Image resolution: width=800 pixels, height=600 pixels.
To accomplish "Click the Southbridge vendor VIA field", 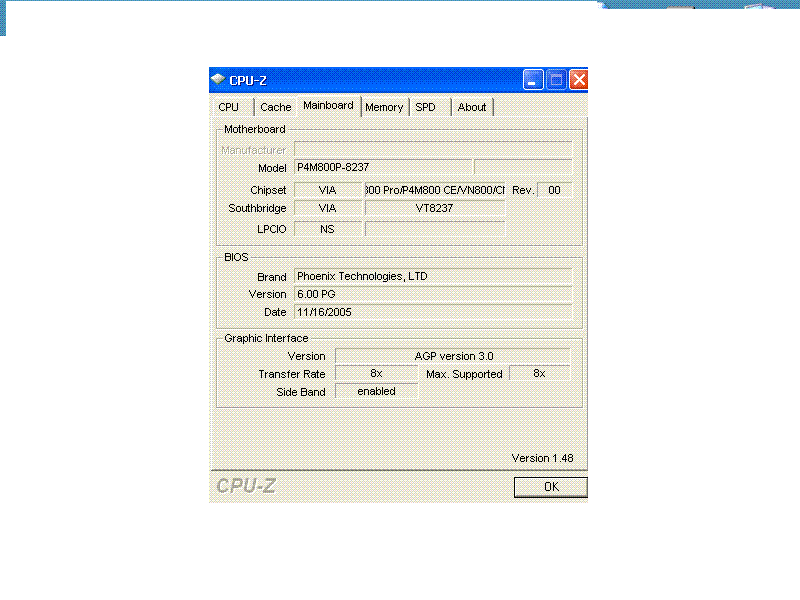I will pyautogui.click(x=328, y=208).
